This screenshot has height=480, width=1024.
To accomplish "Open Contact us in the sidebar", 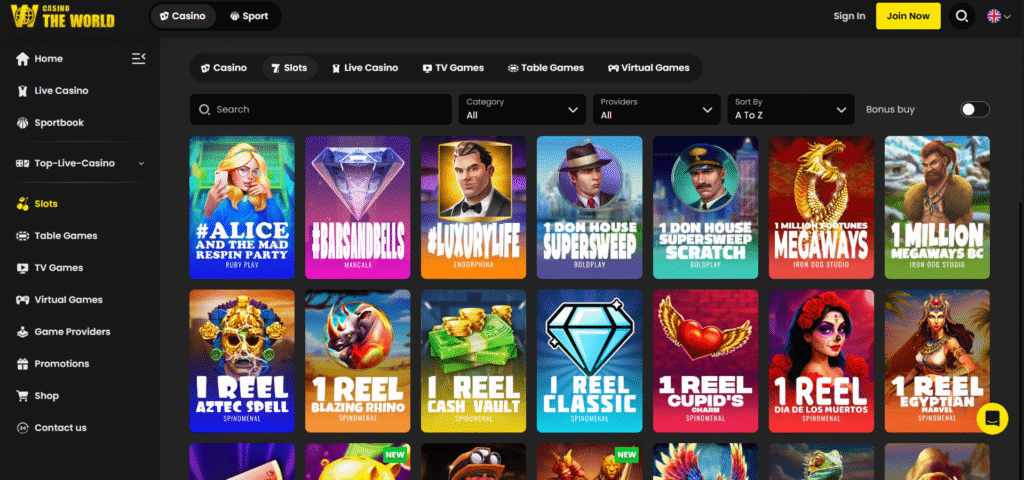I will point(60,428).
